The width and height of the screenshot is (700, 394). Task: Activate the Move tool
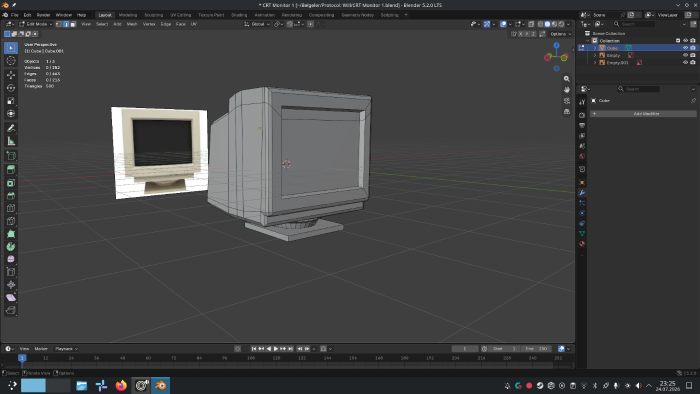coord(11,75)
